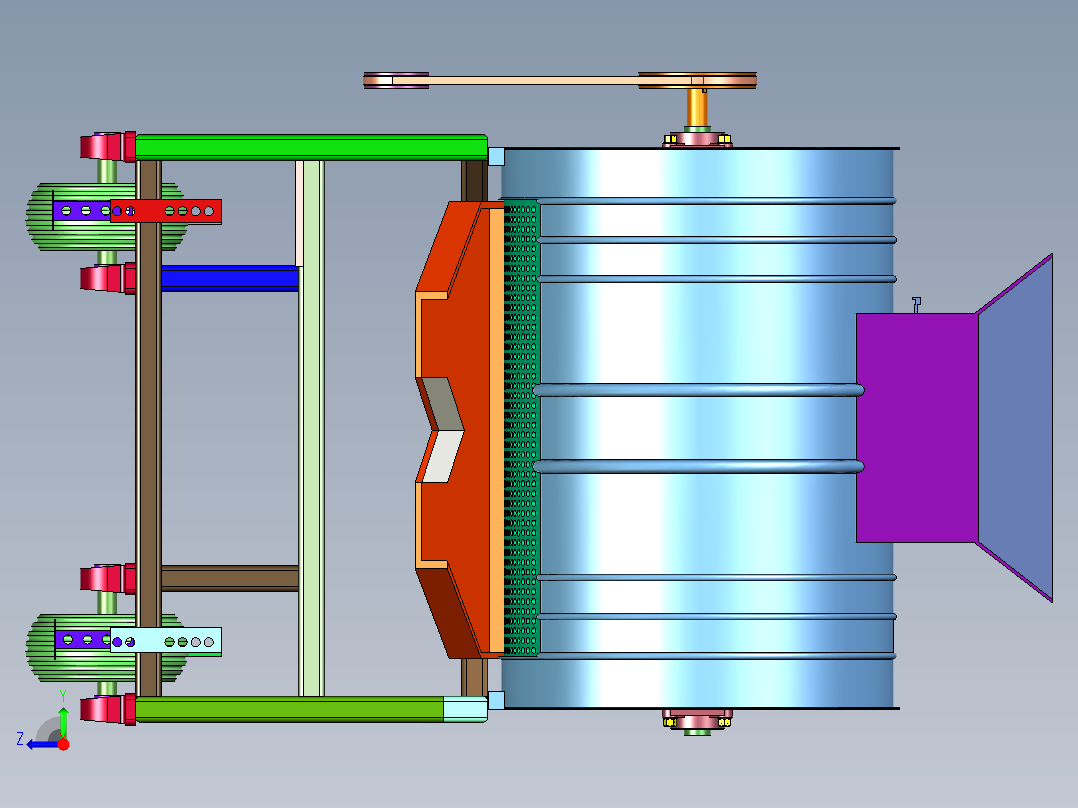Select the red clamp beside the brown crossbar
Viewport: 1078px width, 808px height.
(x=108, y=578)
